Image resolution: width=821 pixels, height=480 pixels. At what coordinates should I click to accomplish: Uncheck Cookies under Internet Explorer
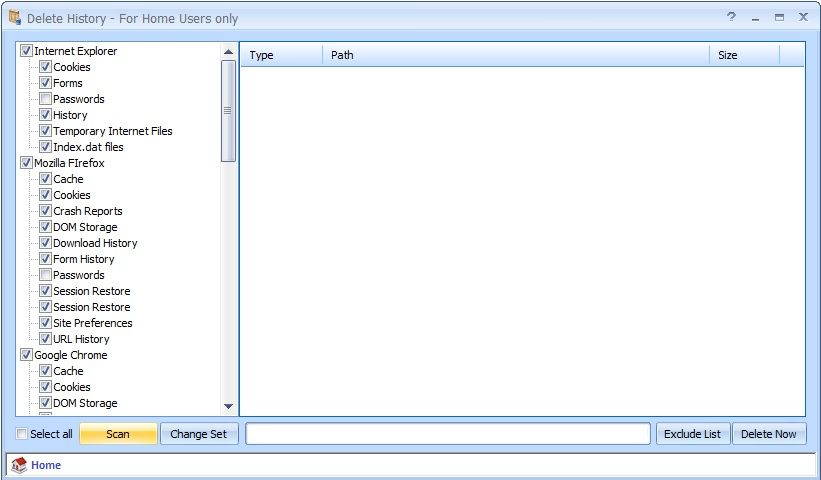45,66
